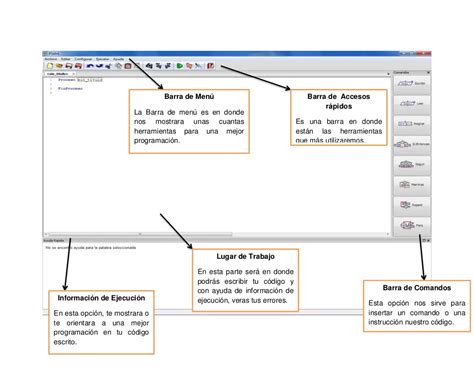Click the editor scrollbar's right arrow

coord(388,234)
